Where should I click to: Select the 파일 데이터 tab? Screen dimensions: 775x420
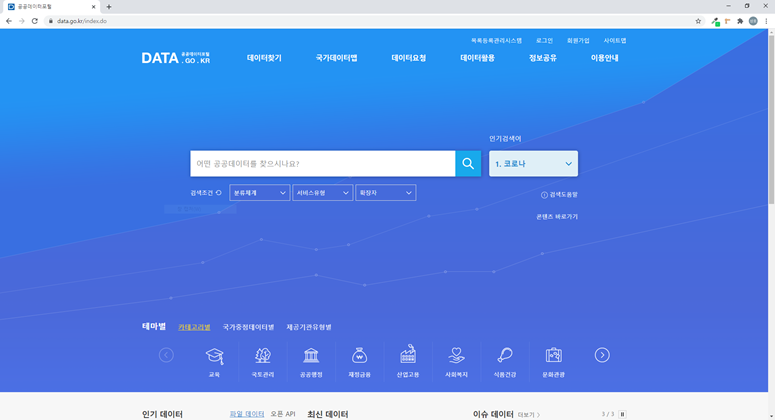(x=247, y=414)
